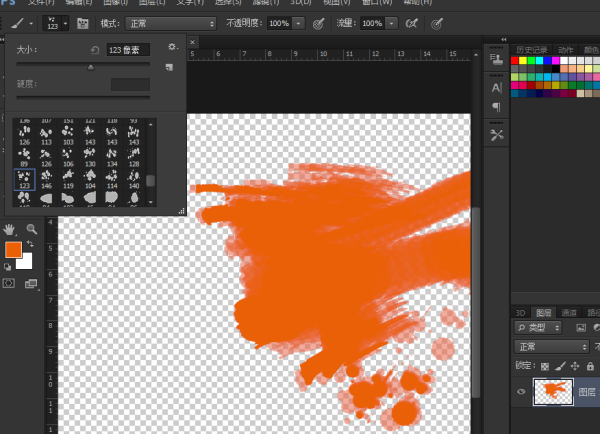Switch to the Channels (通道) tab

pos(569,313)
